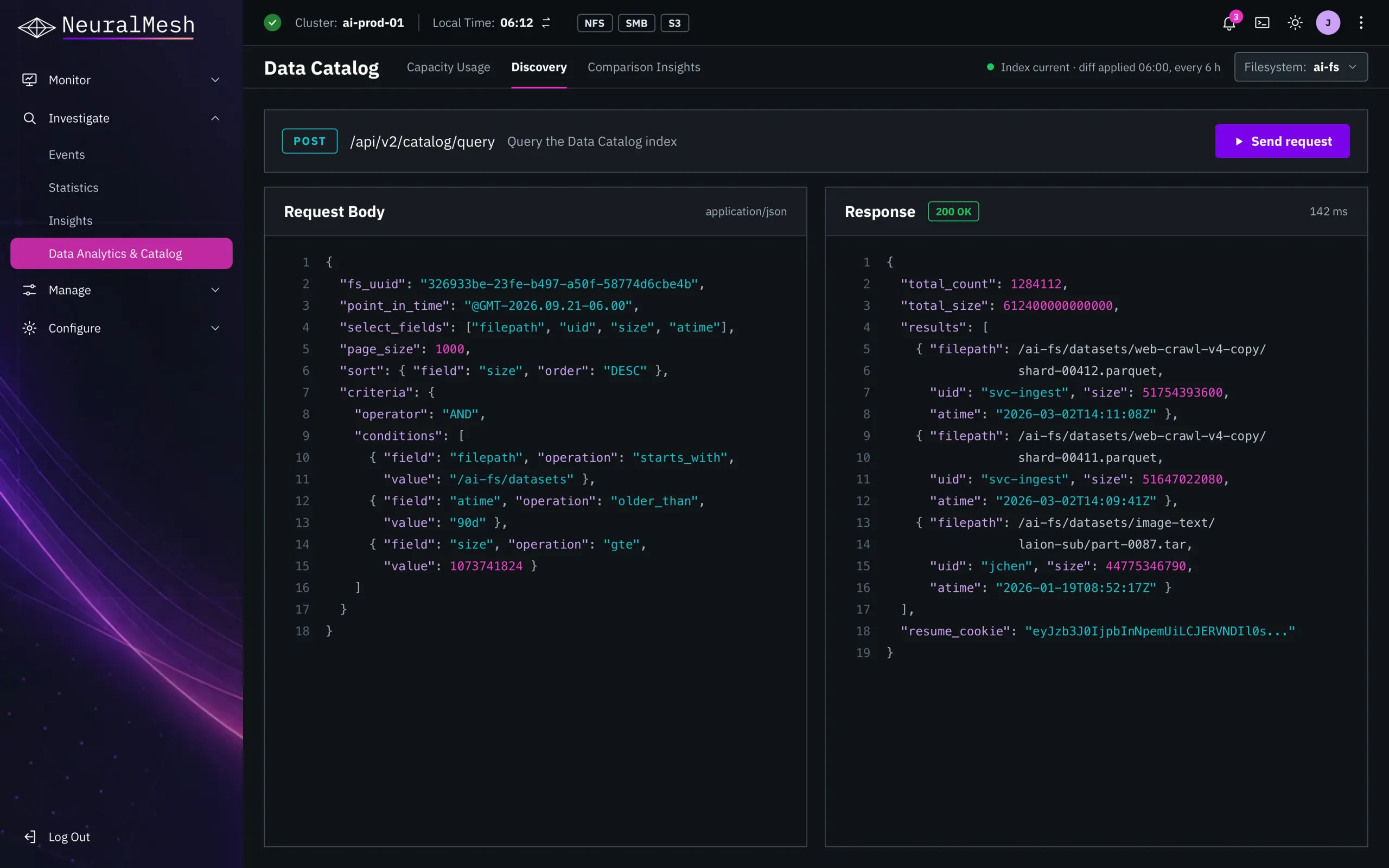Switch to Discovery tab
Screen dimensions: 1389x868
(x=538, y=67)
